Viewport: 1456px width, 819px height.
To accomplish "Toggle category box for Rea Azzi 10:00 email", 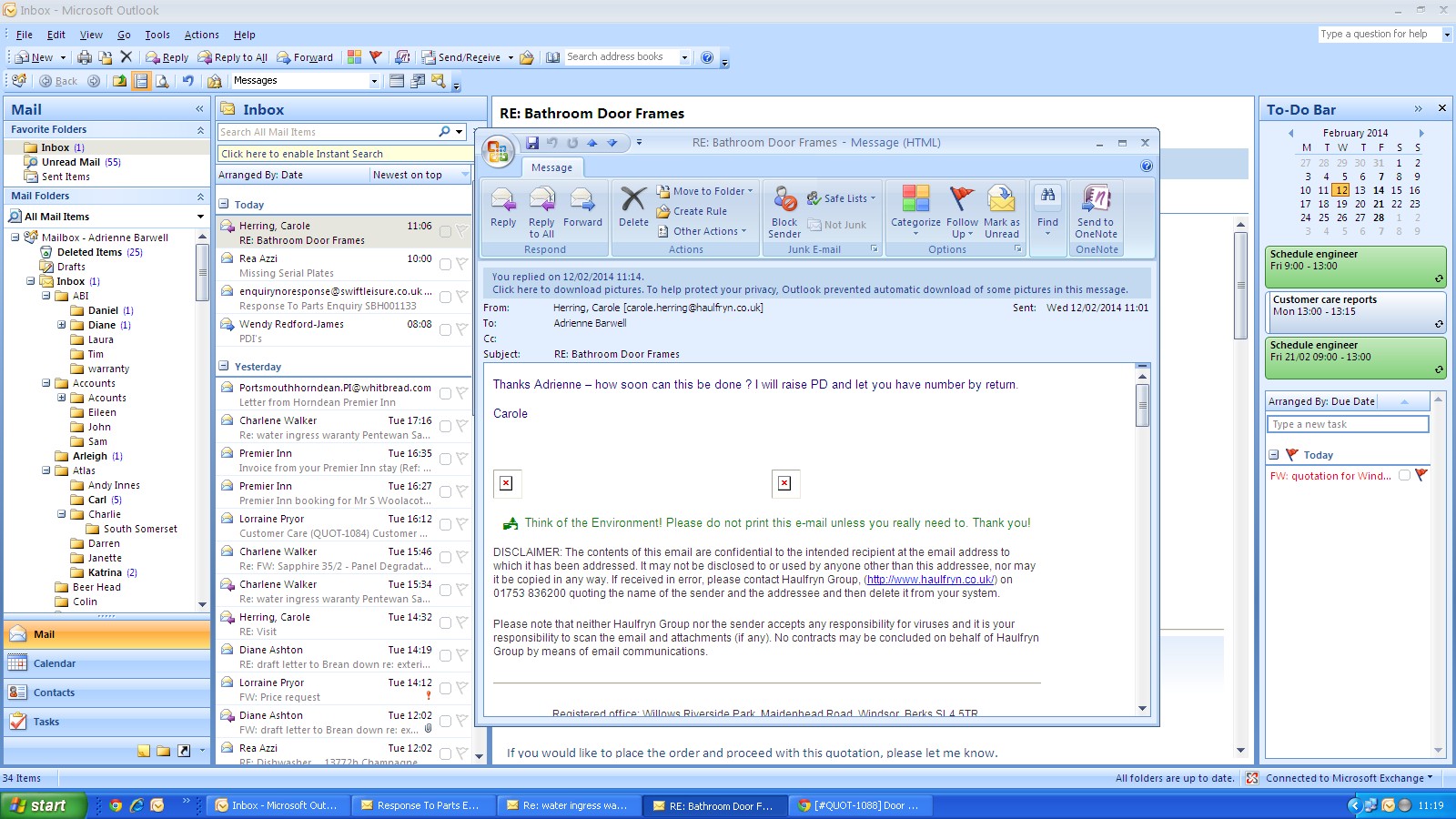I will (445, 265).
